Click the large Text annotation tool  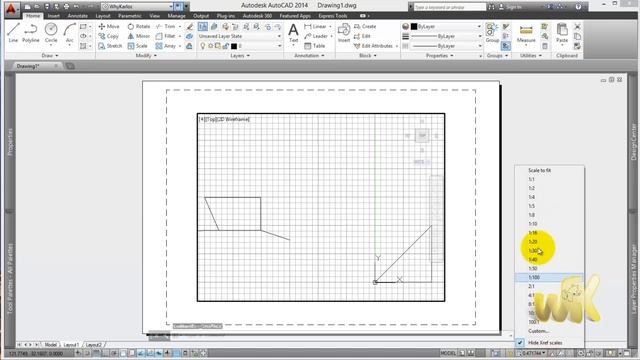(293, 33)
